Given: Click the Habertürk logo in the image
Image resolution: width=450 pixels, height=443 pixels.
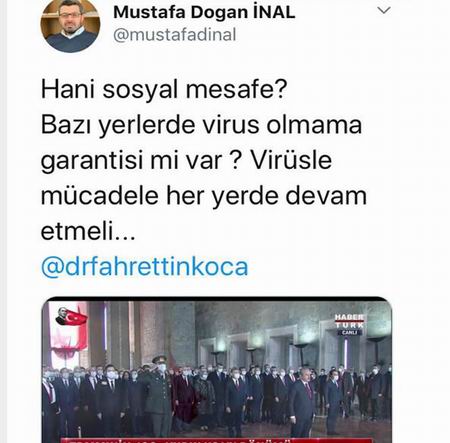Looking at the screenshot, I should (349, 321).
